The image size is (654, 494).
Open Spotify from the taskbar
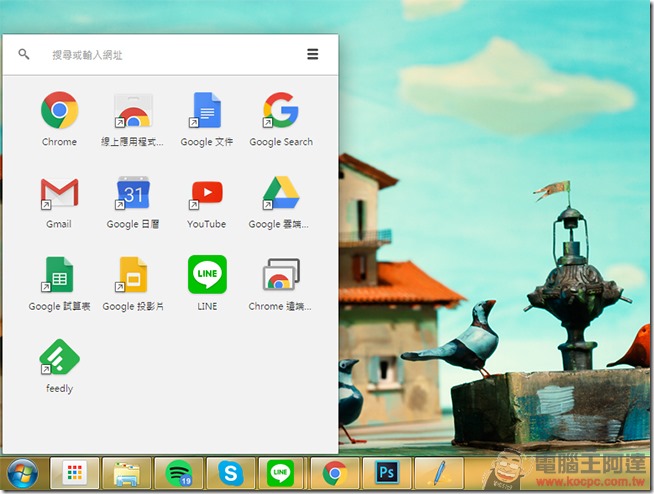pos(179,473)
